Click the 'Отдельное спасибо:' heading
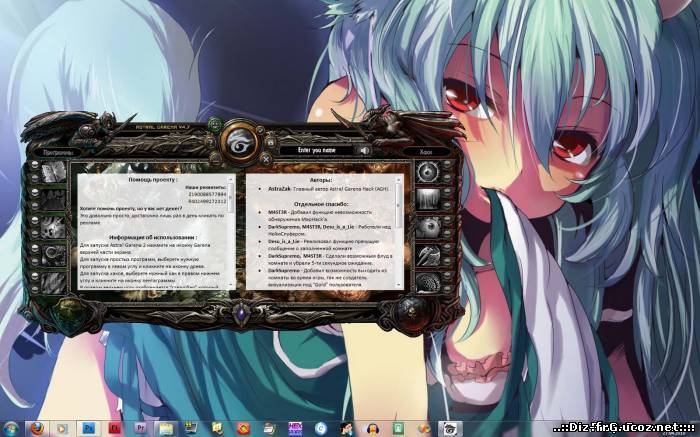 pos(321,204)
